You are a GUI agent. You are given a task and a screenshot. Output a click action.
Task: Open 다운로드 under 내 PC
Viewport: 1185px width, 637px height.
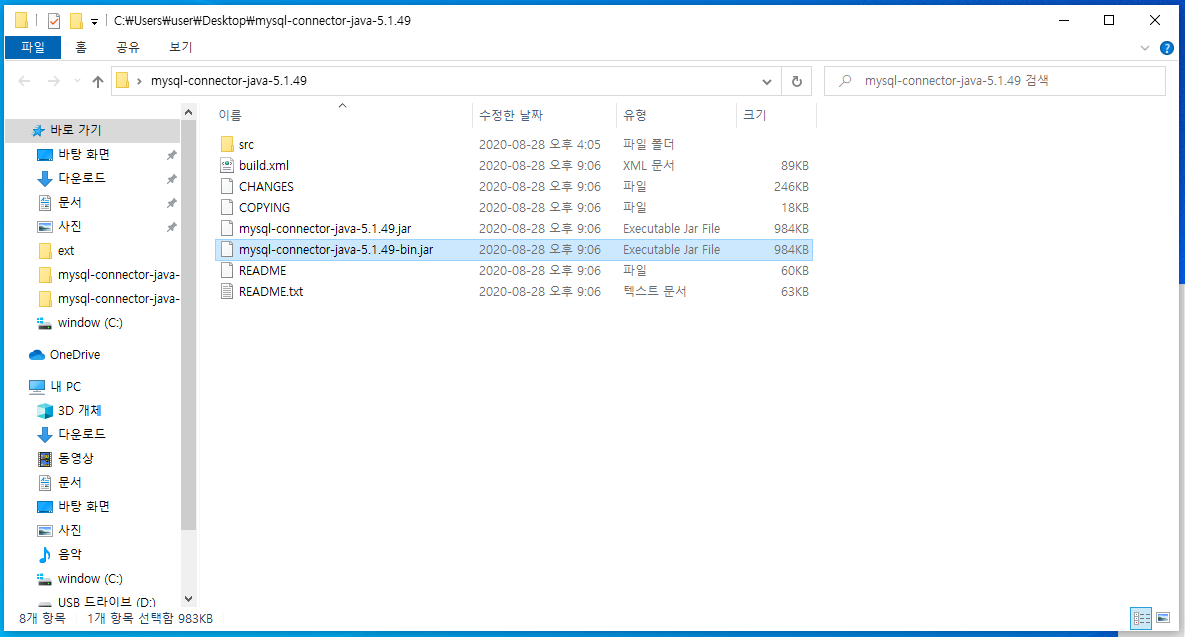(82, 434)
